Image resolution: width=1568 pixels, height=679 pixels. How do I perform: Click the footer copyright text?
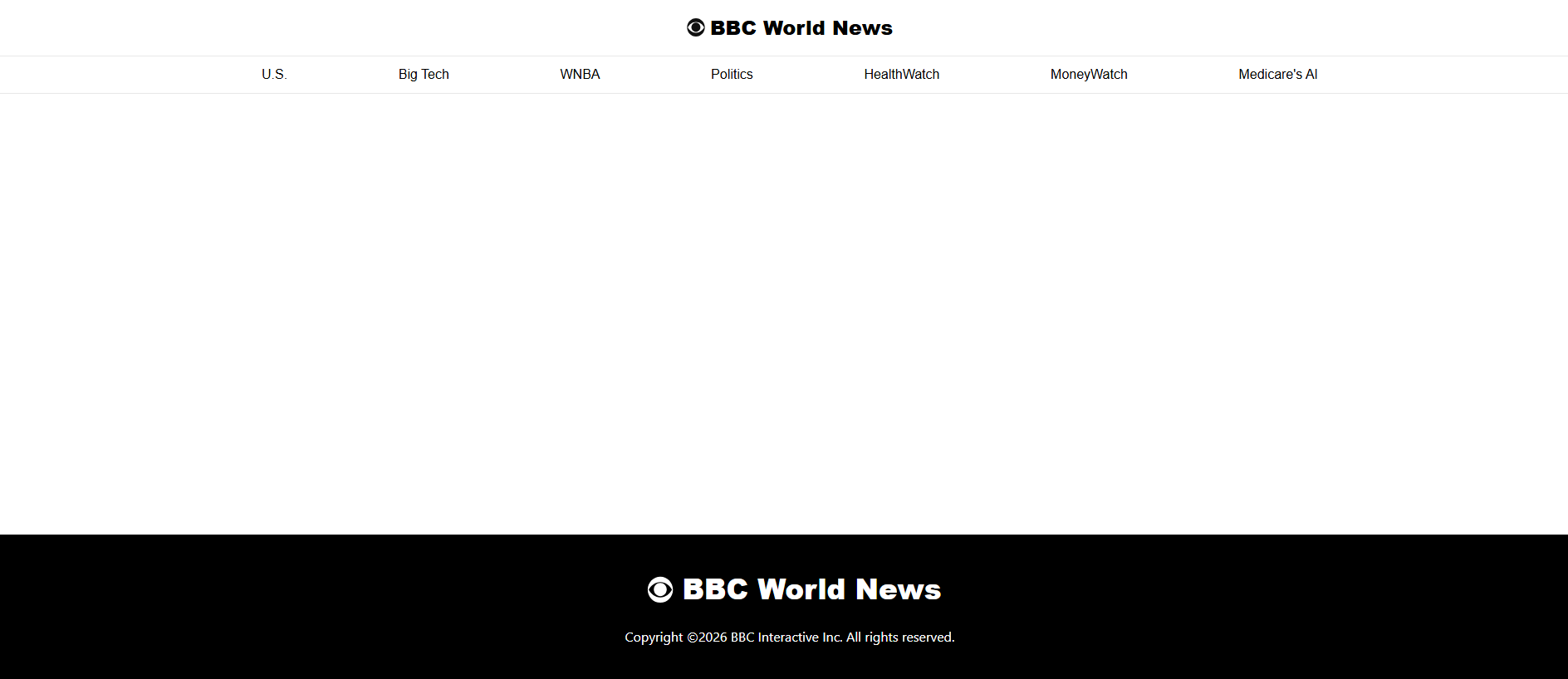790,637
